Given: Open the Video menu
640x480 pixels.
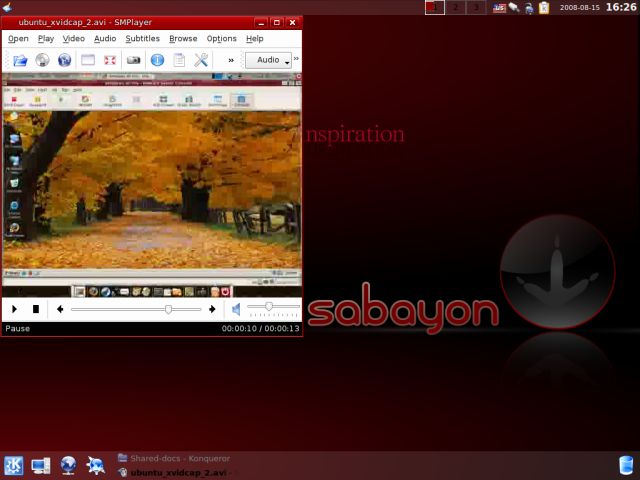Looking at the screenshot, I should click(73, 39).
